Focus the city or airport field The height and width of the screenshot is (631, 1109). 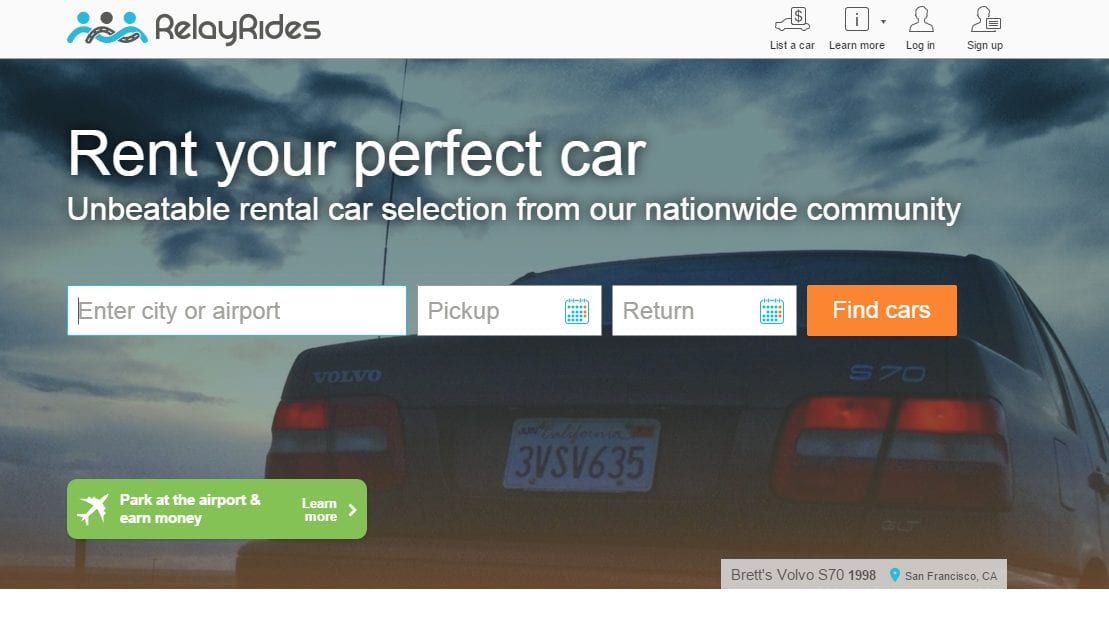(x=237, y=311)
